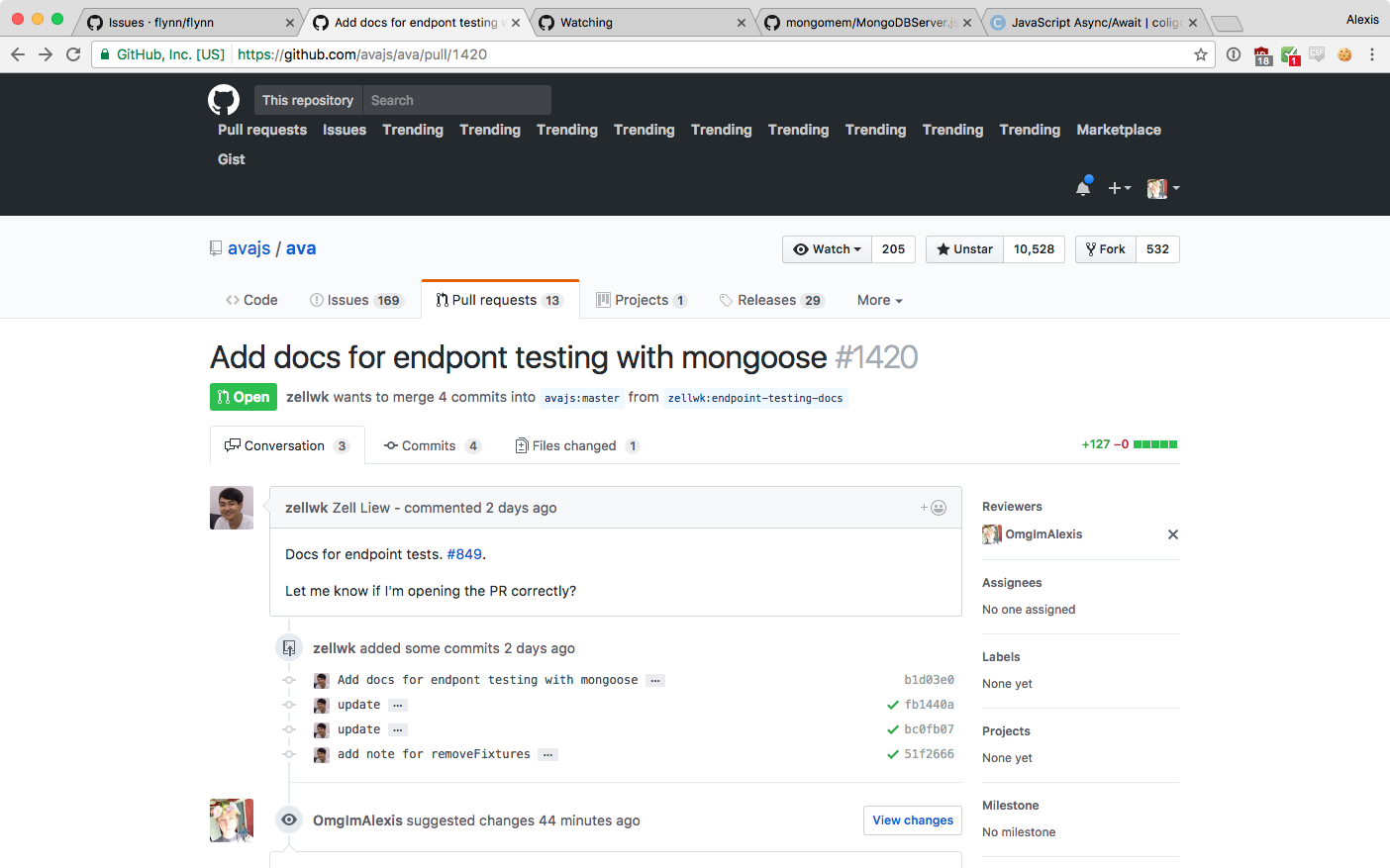Click the green checkmark beside commit fb1440a
1390x868 pixels.
[x=892, y=705]
